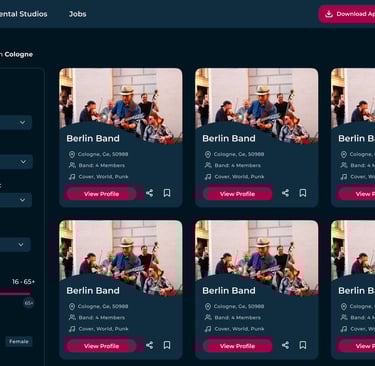Click the Cologne heading text
This screenshot has height=366, width=375.
click(x=19, y=54)
